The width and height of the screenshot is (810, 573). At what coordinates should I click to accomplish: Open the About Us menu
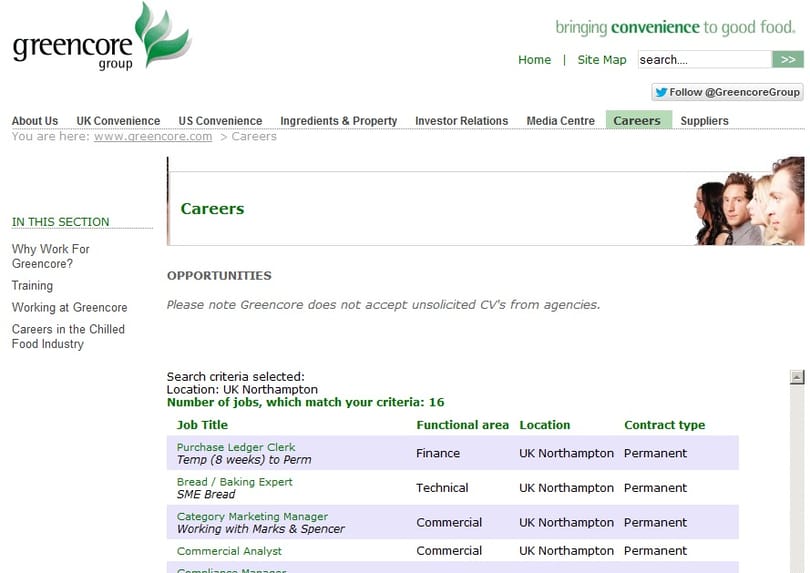coord(35,120)
